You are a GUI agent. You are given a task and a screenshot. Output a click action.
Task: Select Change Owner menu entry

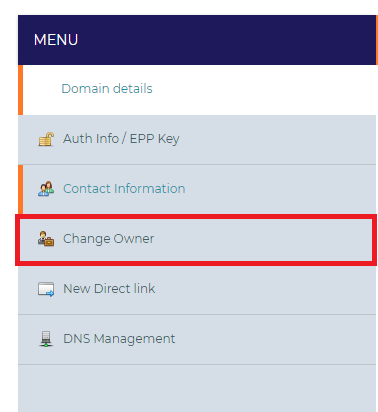point(197,239)
